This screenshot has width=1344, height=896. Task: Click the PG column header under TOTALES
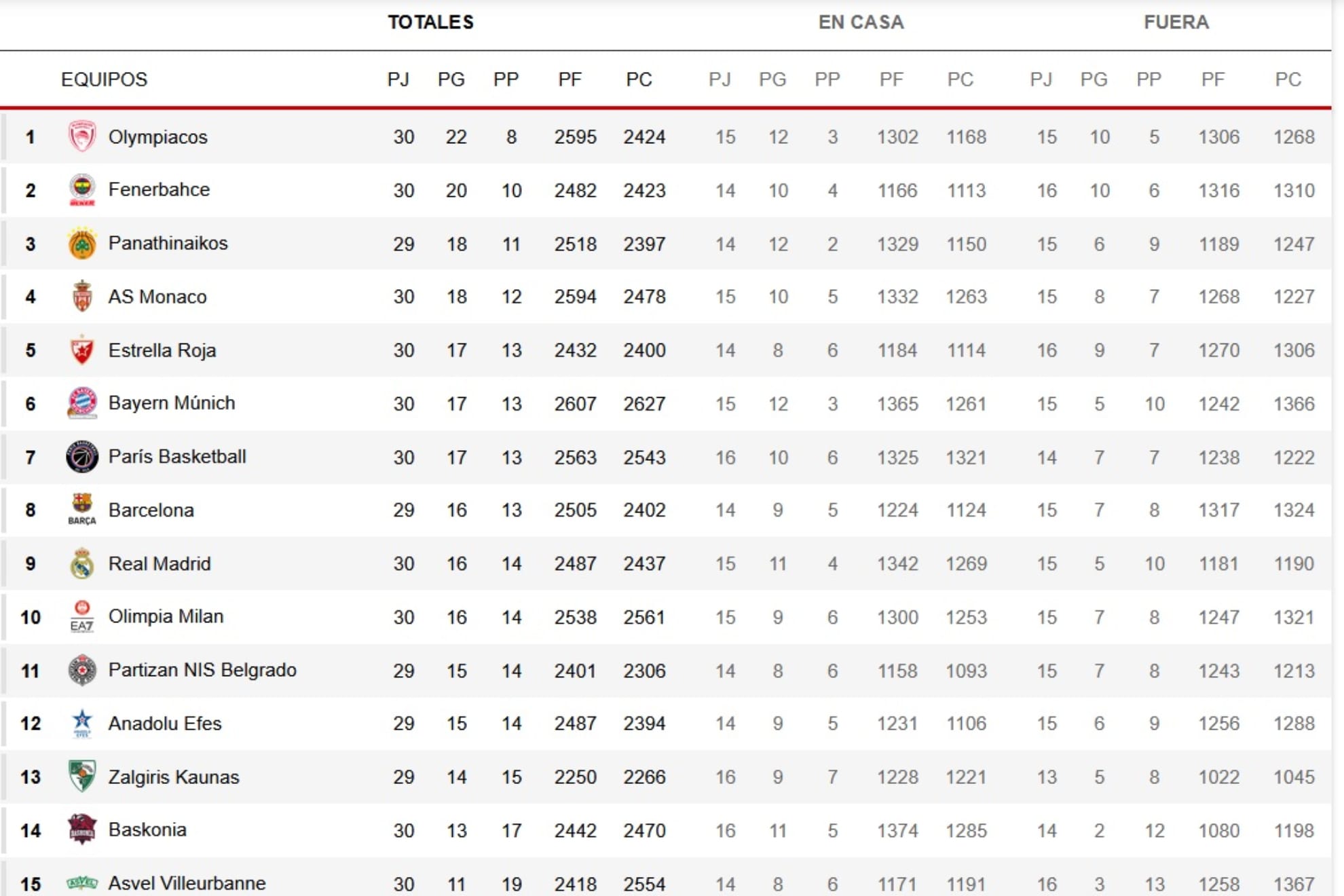(451, 79)
